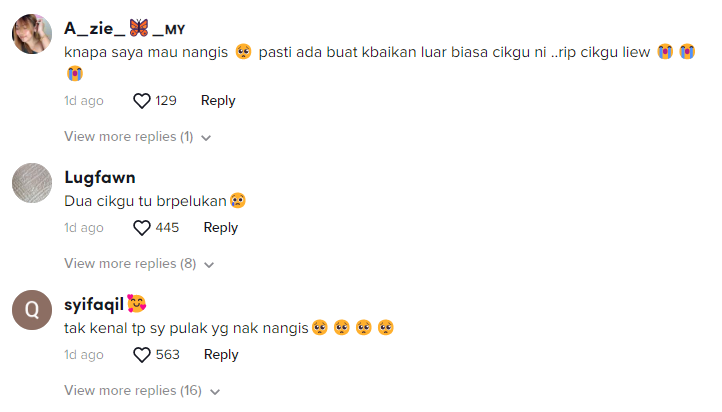722x412 pixels.
Task: Click the chevron beside replies (8)
Action: tap(209, 265)
